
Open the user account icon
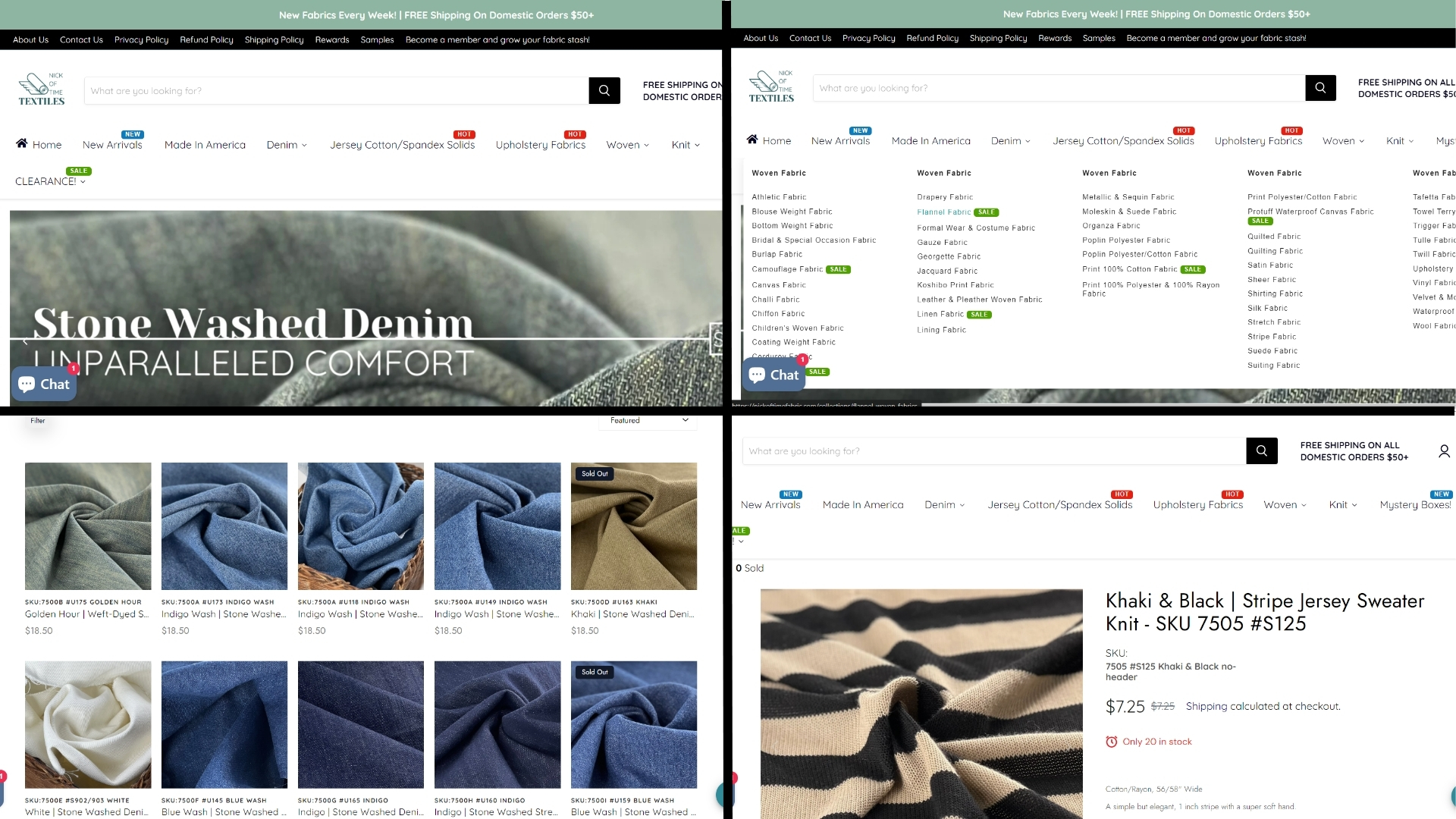tap(1444, 451)
